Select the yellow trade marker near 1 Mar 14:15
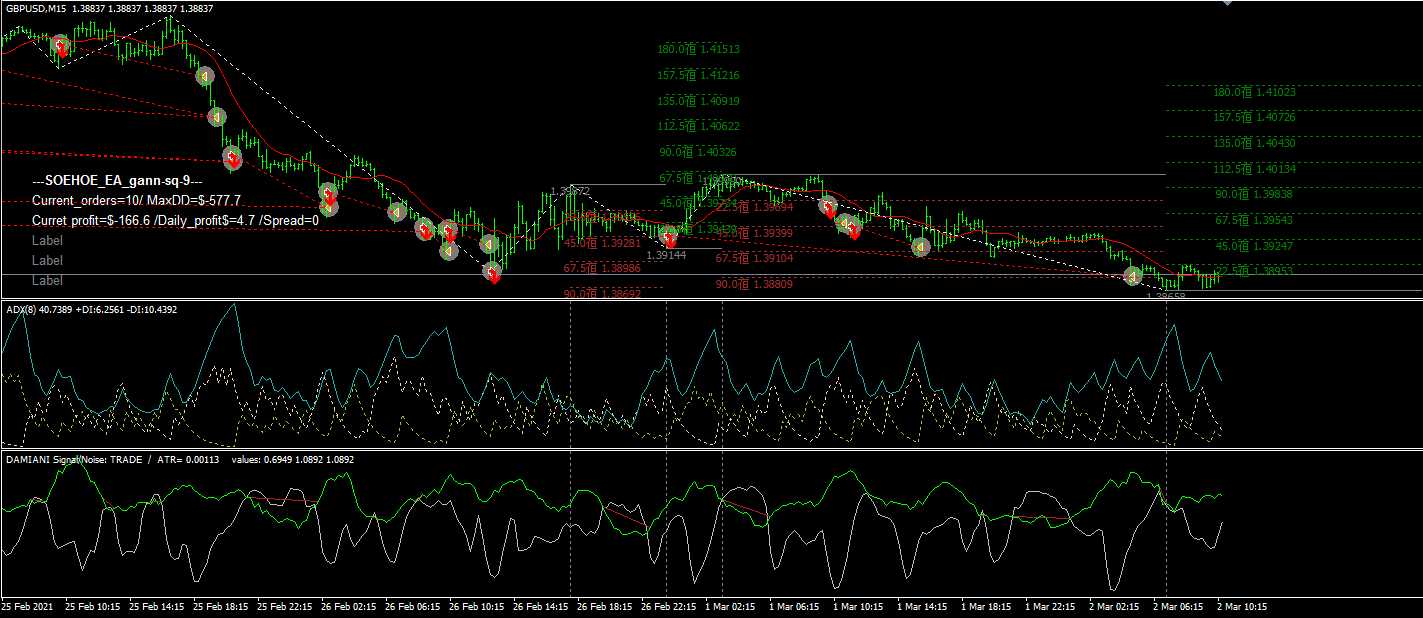This screenshot has height=618, width=1423. tap(920, 246)
